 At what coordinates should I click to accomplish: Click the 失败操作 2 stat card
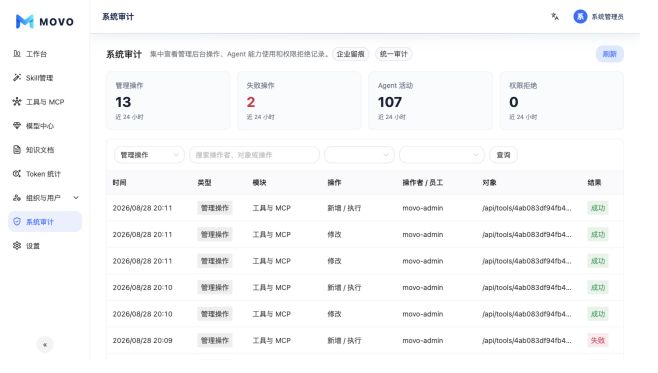pos(299,100)
